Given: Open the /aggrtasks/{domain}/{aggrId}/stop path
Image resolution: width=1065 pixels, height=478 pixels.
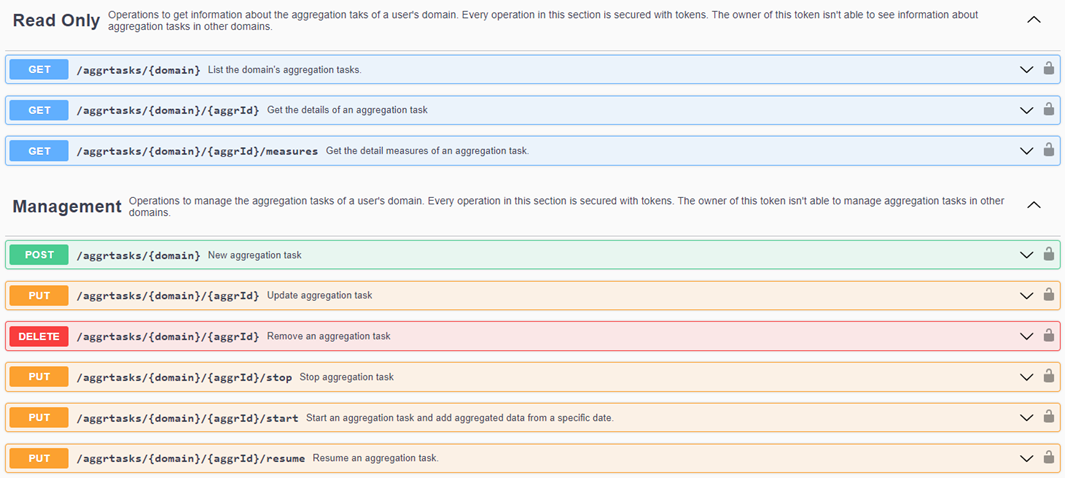Looking at the screenshot, I should [184, 378].
